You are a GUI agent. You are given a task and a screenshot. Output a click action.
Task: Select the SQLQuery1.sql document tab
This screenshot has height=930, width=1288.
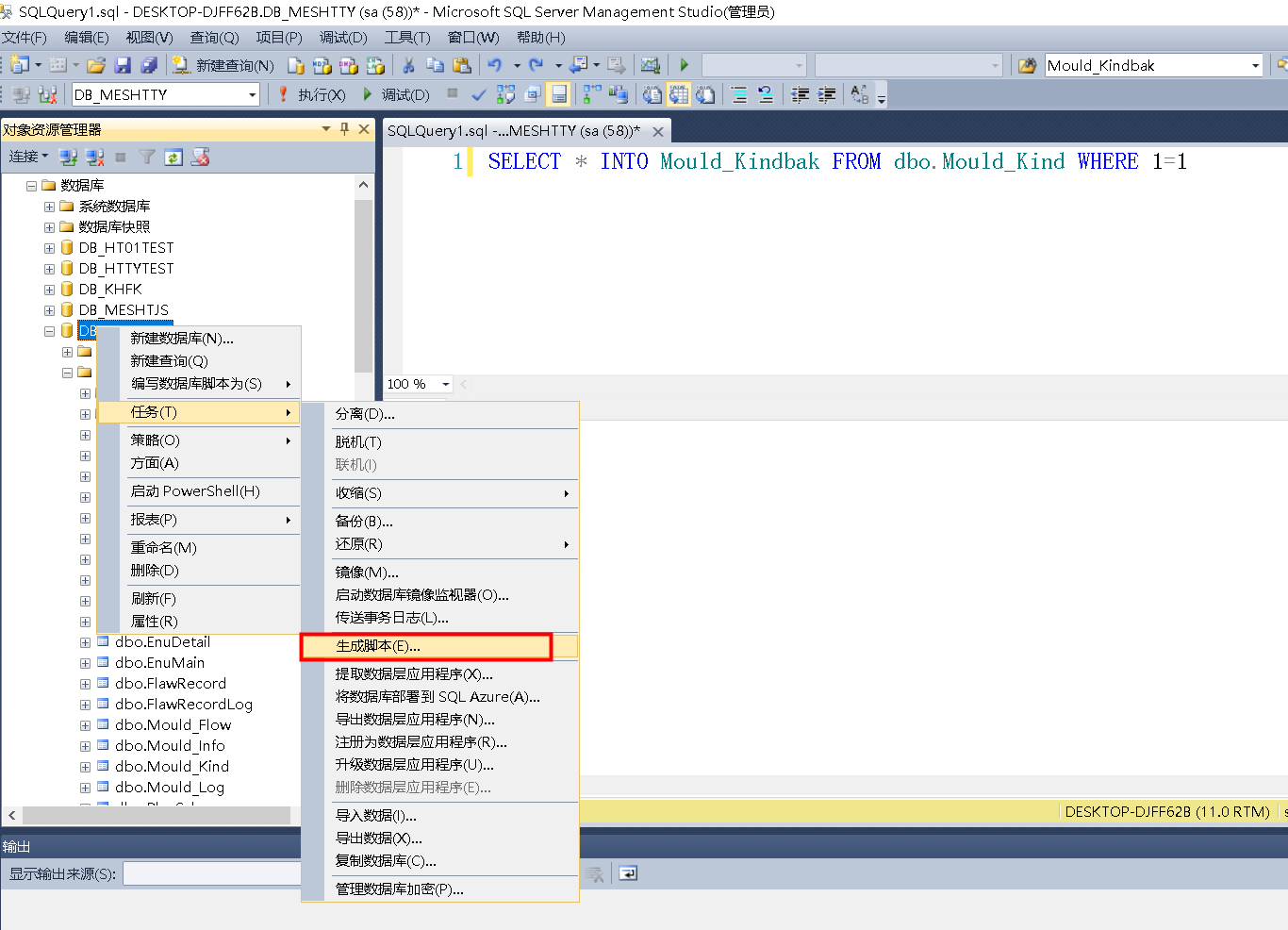click(x=514, y=131)
